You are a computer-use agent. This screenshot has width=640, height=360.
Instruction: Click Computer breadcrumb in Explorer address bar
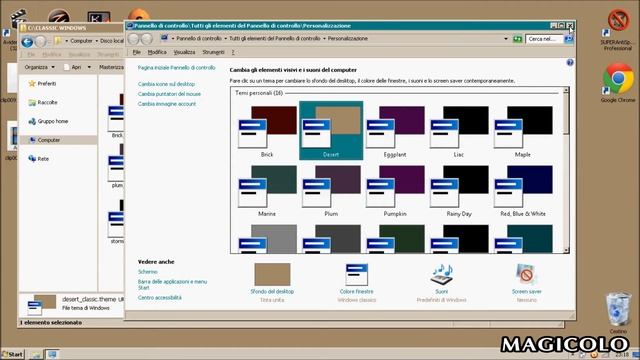click(x=81, y=41)
